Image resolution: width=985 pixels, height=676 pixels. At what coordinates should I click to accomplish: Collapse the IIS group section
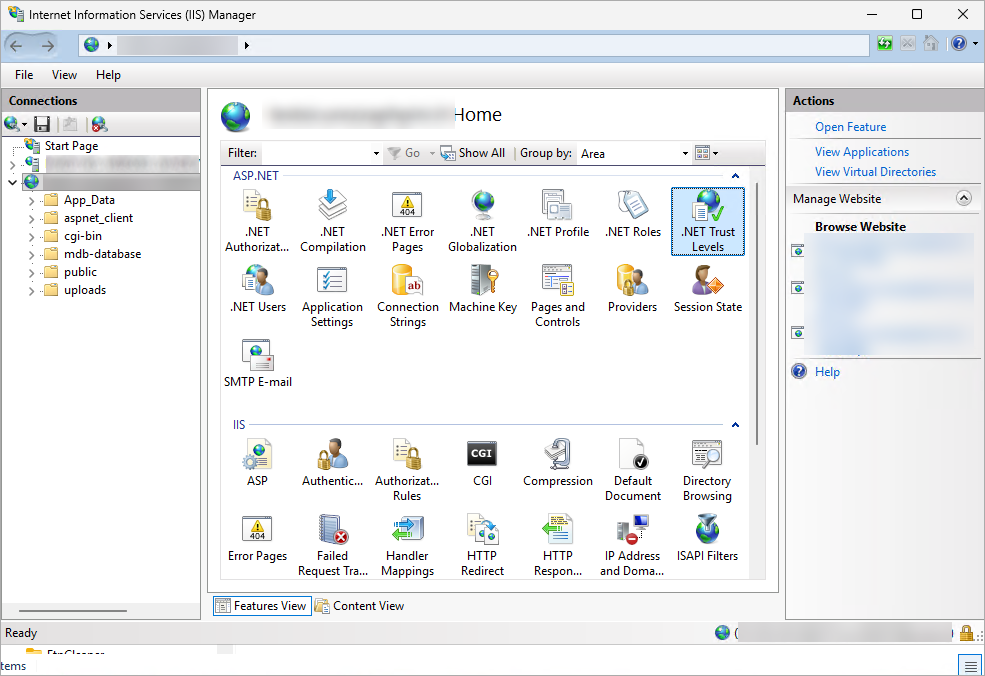736,425
